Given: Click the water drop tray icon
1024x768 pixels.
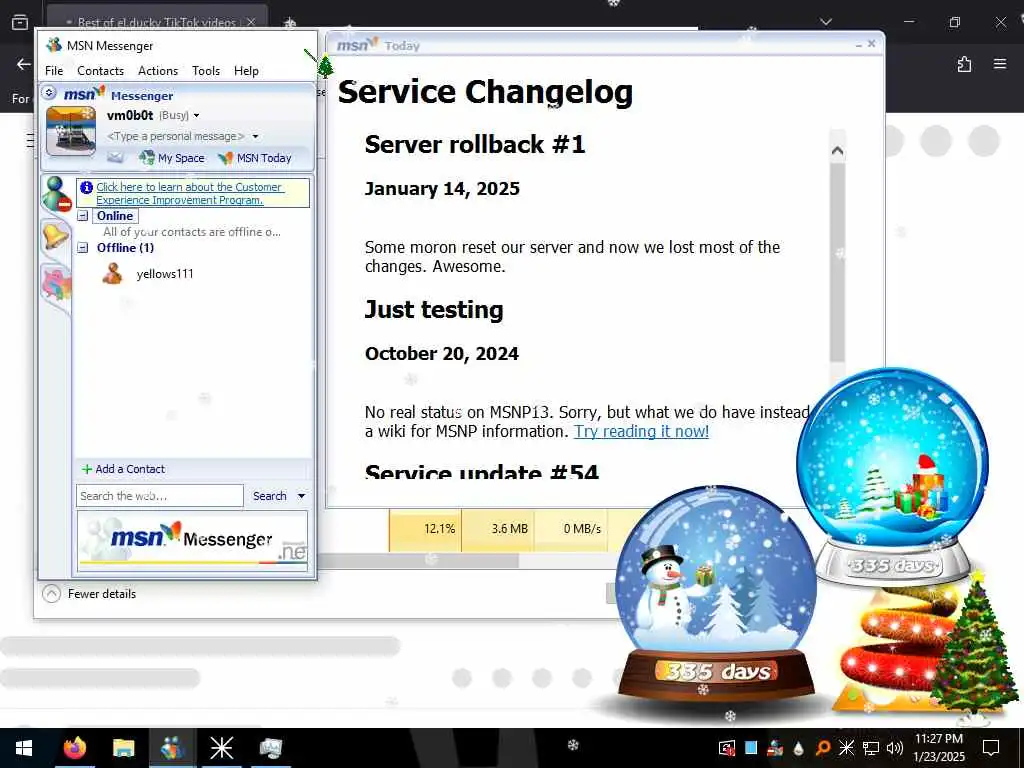Looking at the screenshot, I should click(x=798, y=748).
